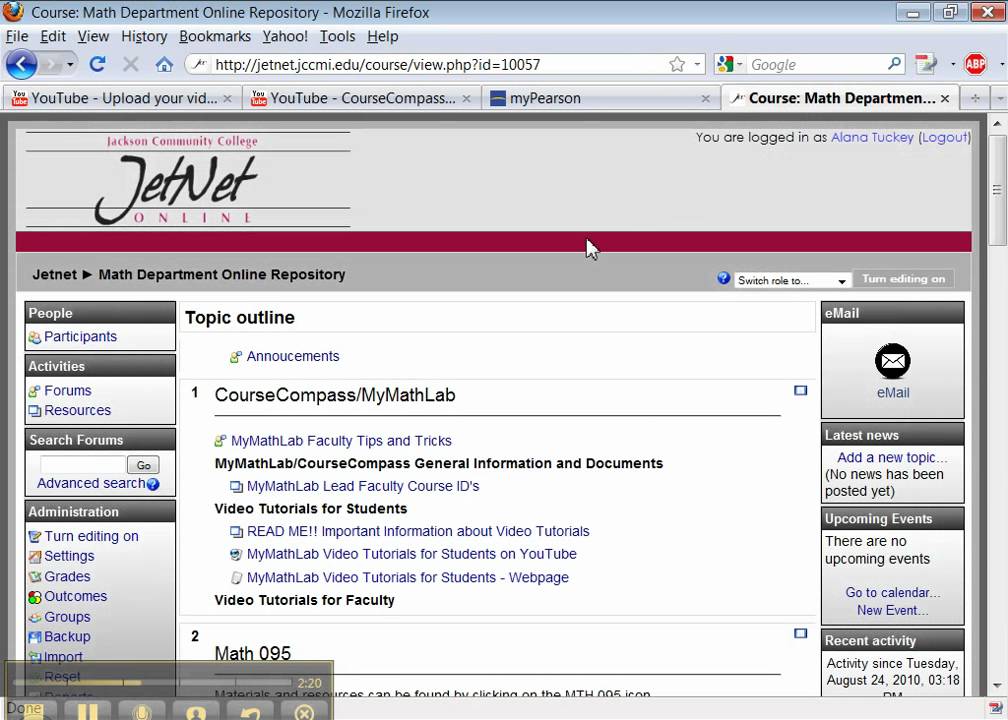
Task: Open the History menu
Action: click(144, 37)
